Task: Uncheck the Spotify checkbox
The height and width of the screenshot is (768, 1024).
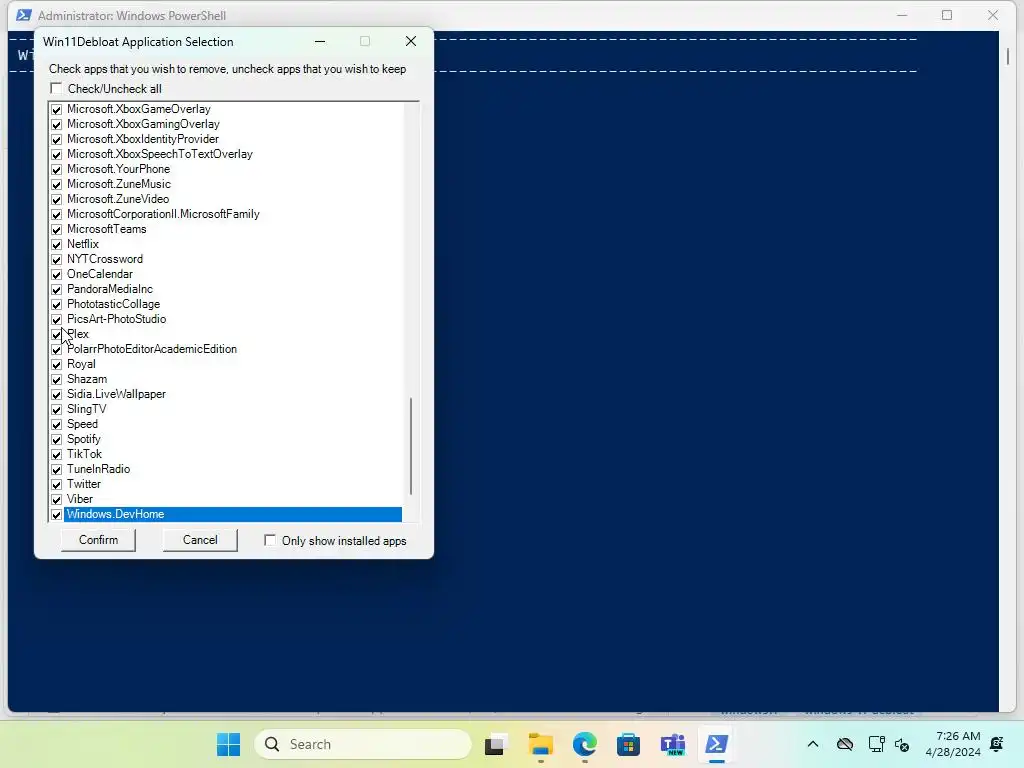Action: [x=57, y=440]
